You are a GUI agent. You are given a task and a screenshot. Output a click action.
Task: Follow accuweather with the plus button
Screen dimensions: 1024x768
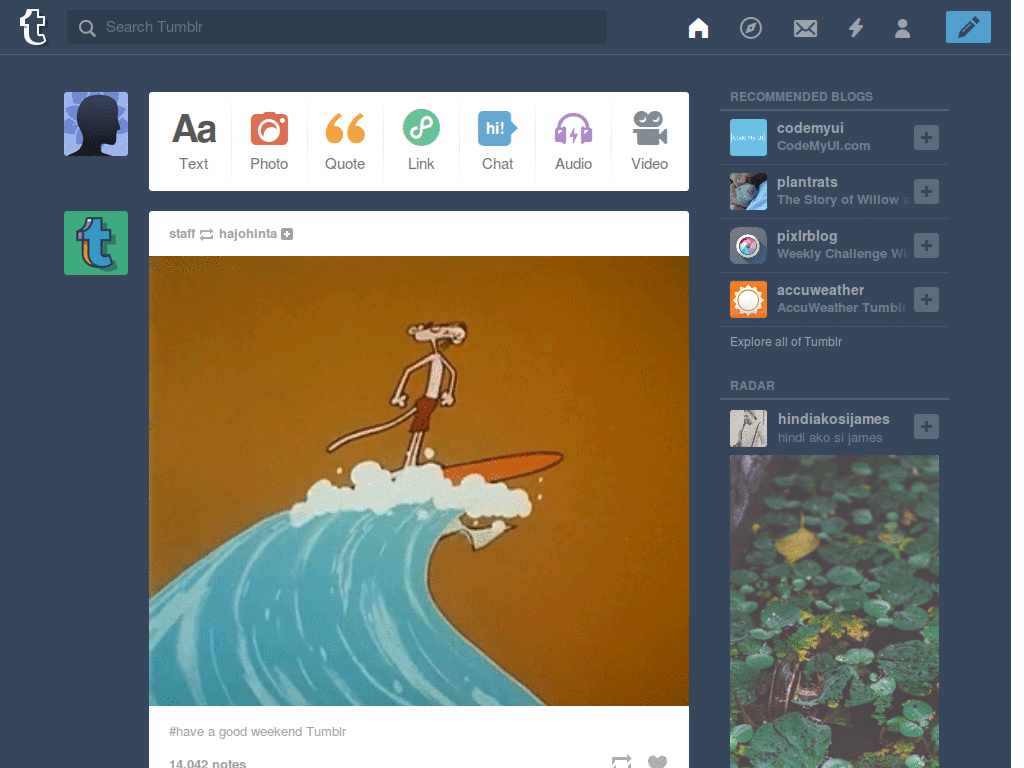(x=926, y=300)
